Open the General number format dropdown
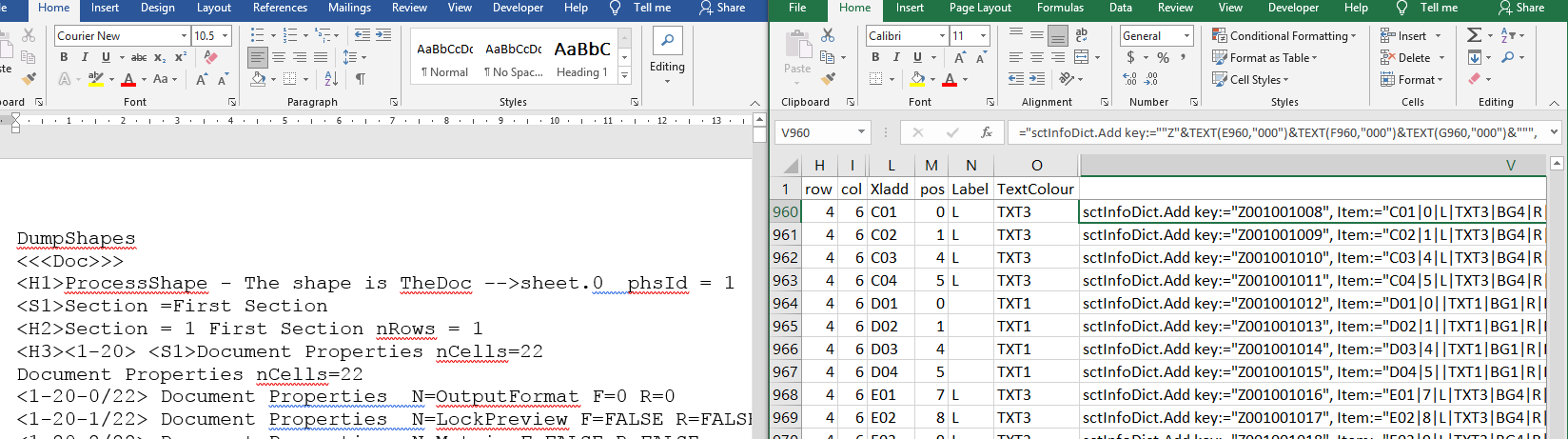This screenshot has width=1568, height=439. click(x=1186, y=36)
